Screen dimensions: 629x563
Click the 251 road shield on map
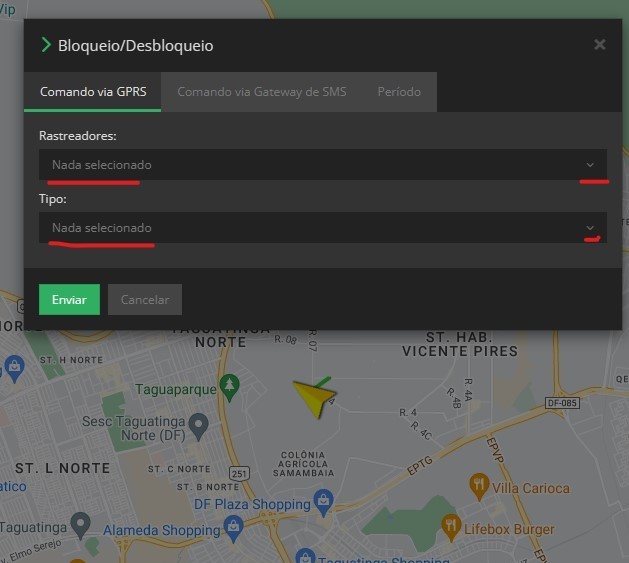(239, 472)
